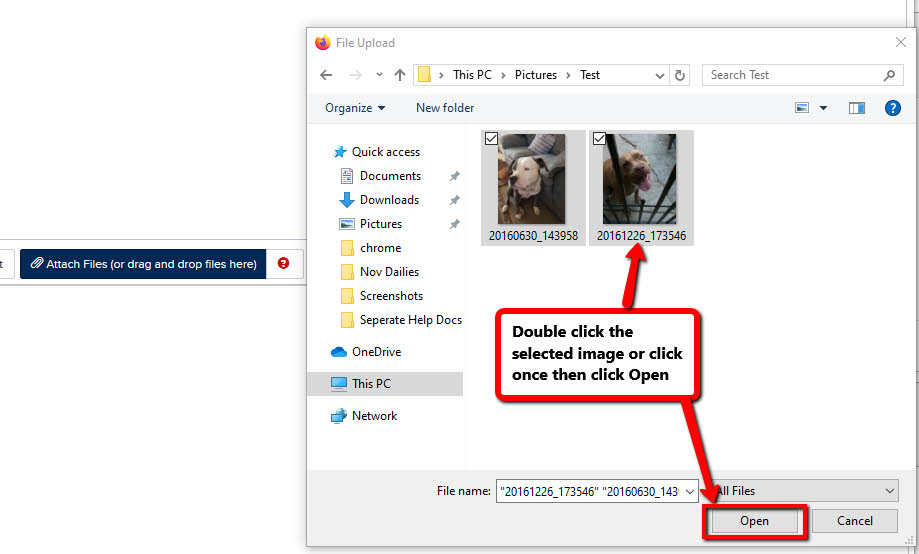919x554 pixels.
Task: Click the New folder button
Action: 445,108
